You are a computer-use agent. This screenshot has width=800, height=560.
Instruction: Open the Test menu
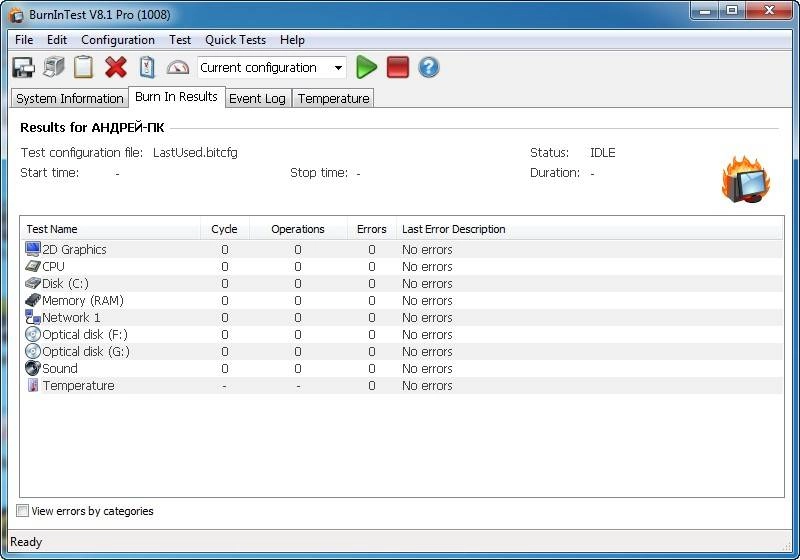pyautogui.click(x=180, y=40)
